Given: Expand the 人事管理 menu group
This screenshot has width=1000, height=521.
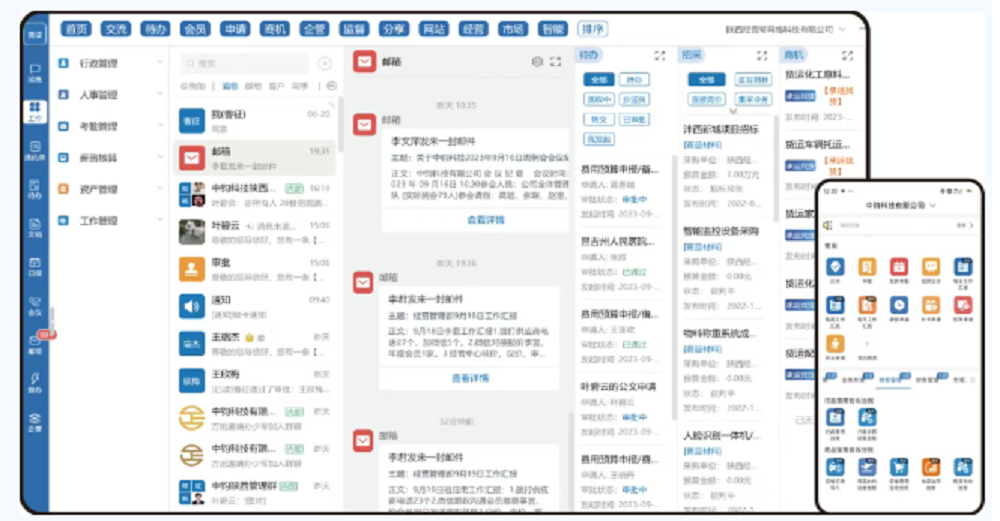Looking at the screenshot, I should tap(110, 95).
